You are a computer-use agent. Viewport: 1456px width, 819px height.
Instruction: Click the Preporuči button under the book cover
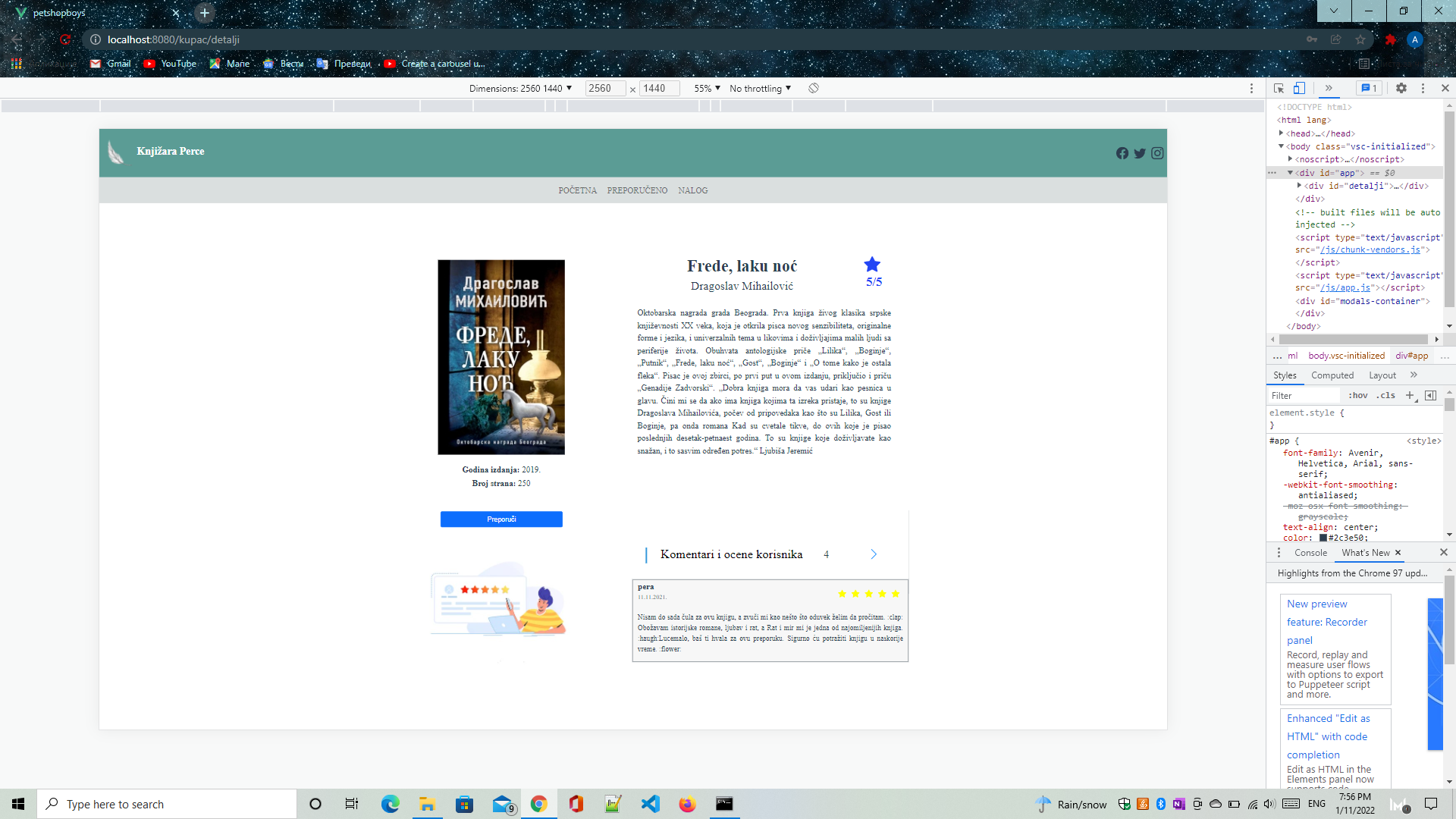click(501, 519)
